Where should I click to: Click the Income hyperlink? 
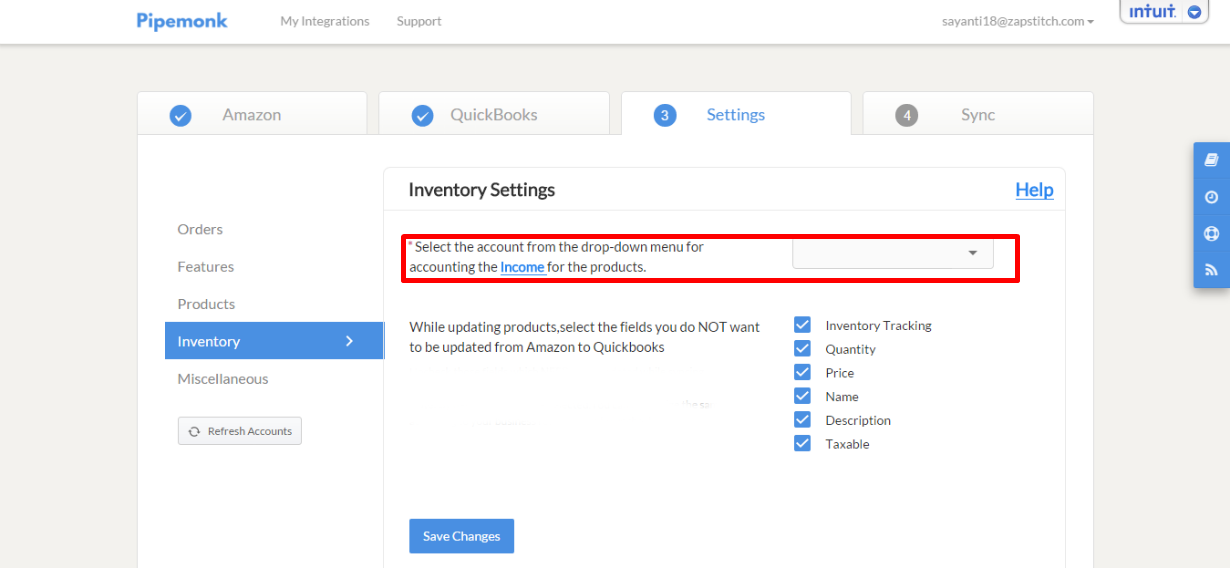click(x=522, y=267)
